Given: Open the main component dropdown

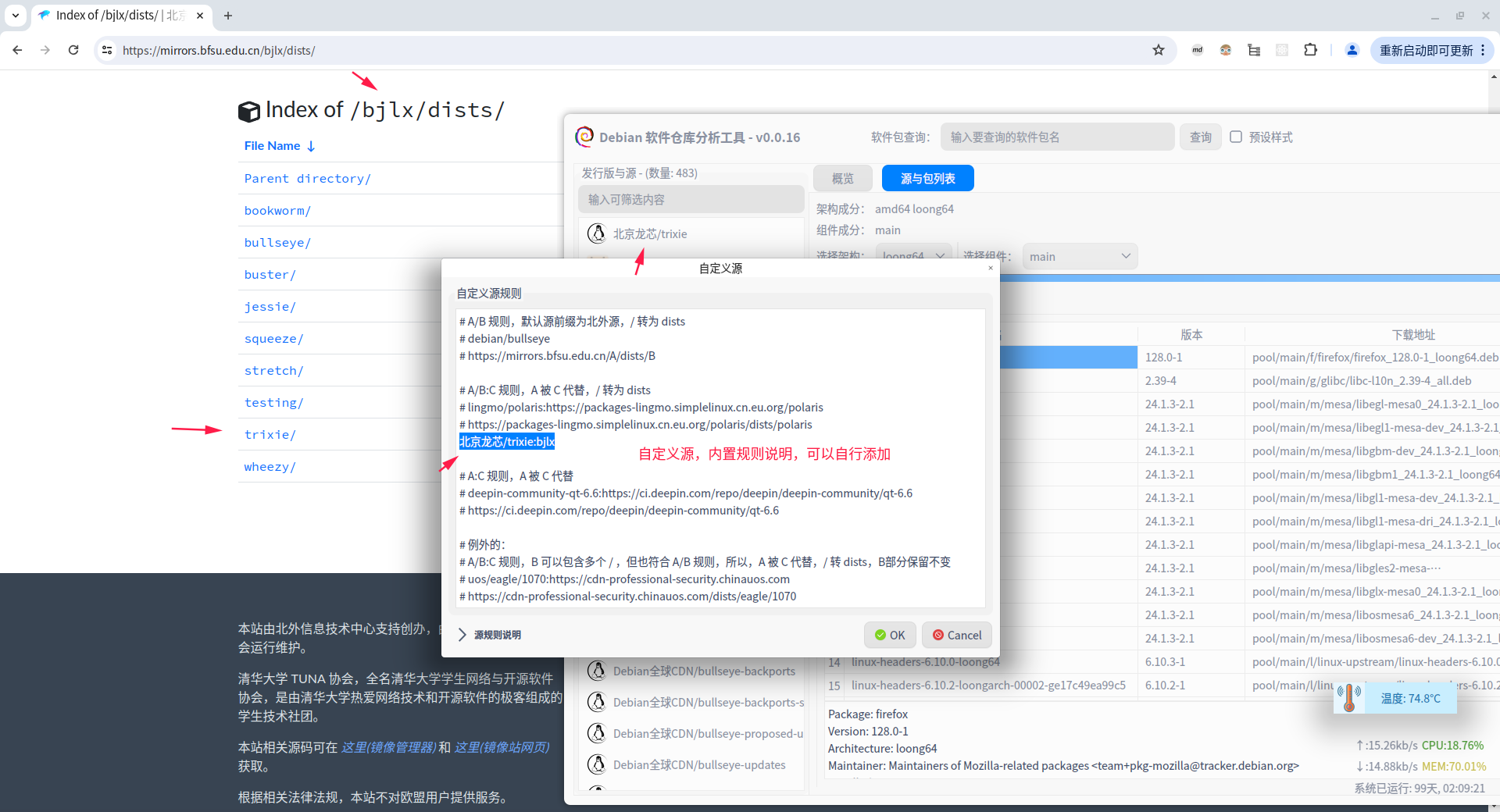Looking at the screenshot, I should (x=1080, y=256).
